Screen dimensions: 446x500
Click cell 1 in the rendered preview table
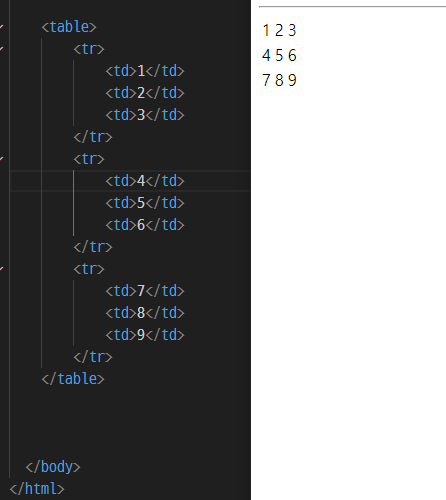266,30
